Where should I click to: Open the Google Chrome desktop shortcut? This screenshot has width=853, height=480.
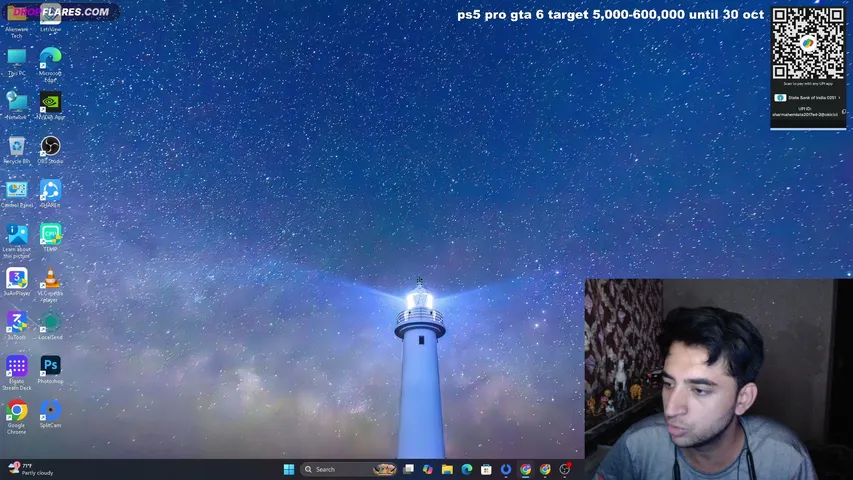pos(16,417)
